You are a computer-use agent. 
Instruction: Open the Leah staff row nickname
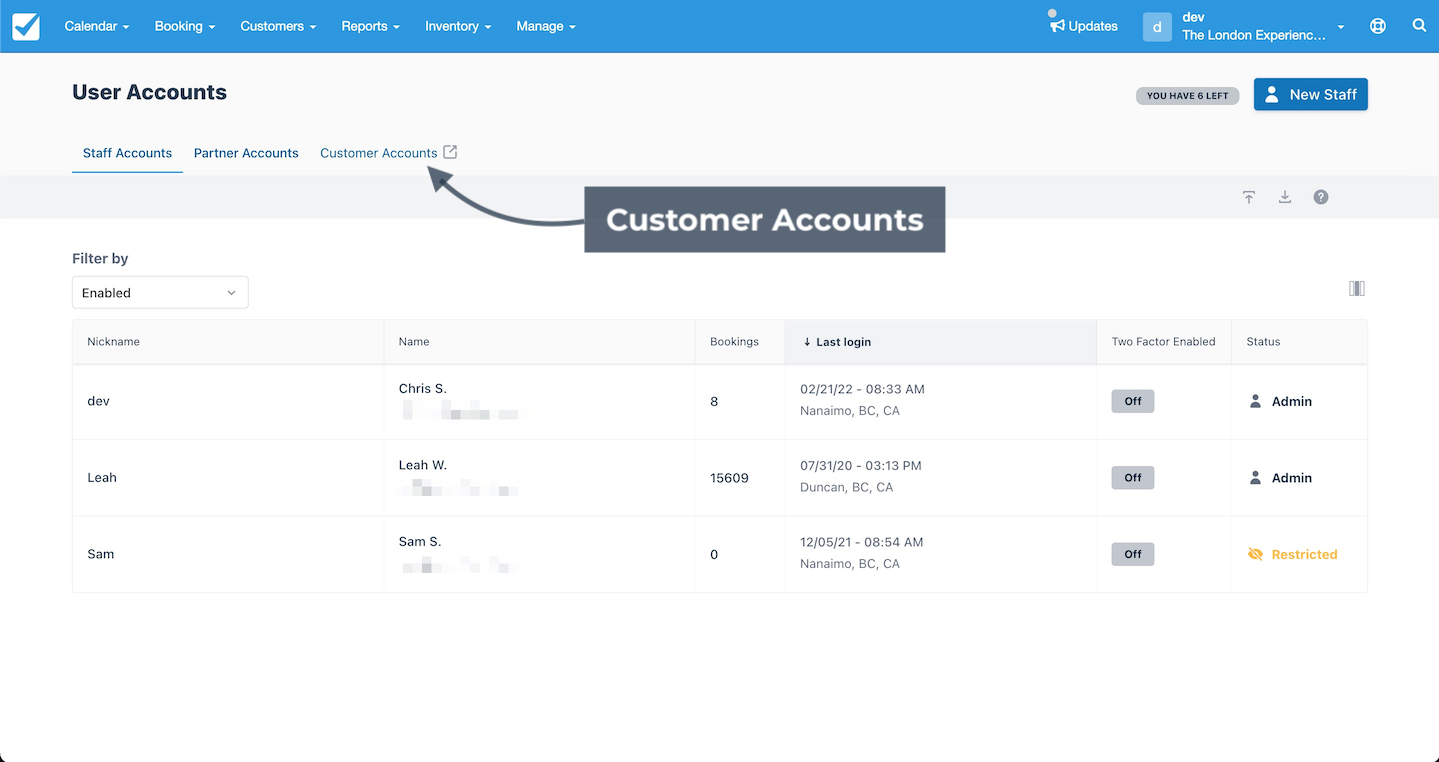tap(102, 478)
